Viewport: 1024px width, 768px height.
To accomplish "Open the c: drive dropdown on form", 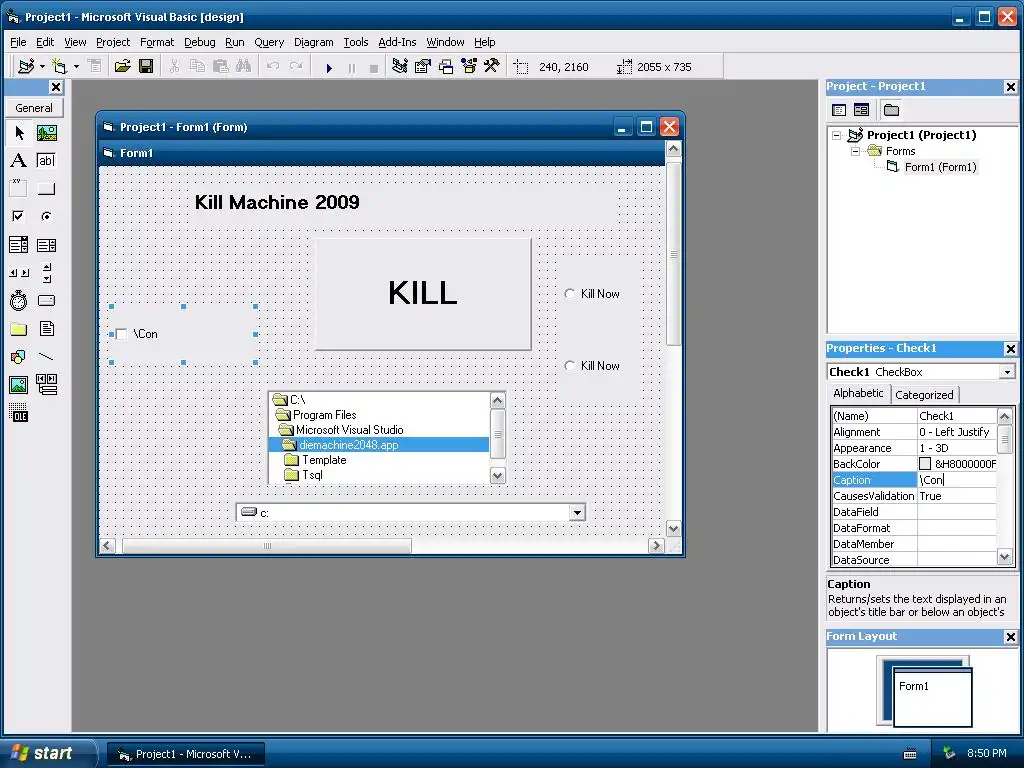I will pos(577,513).
